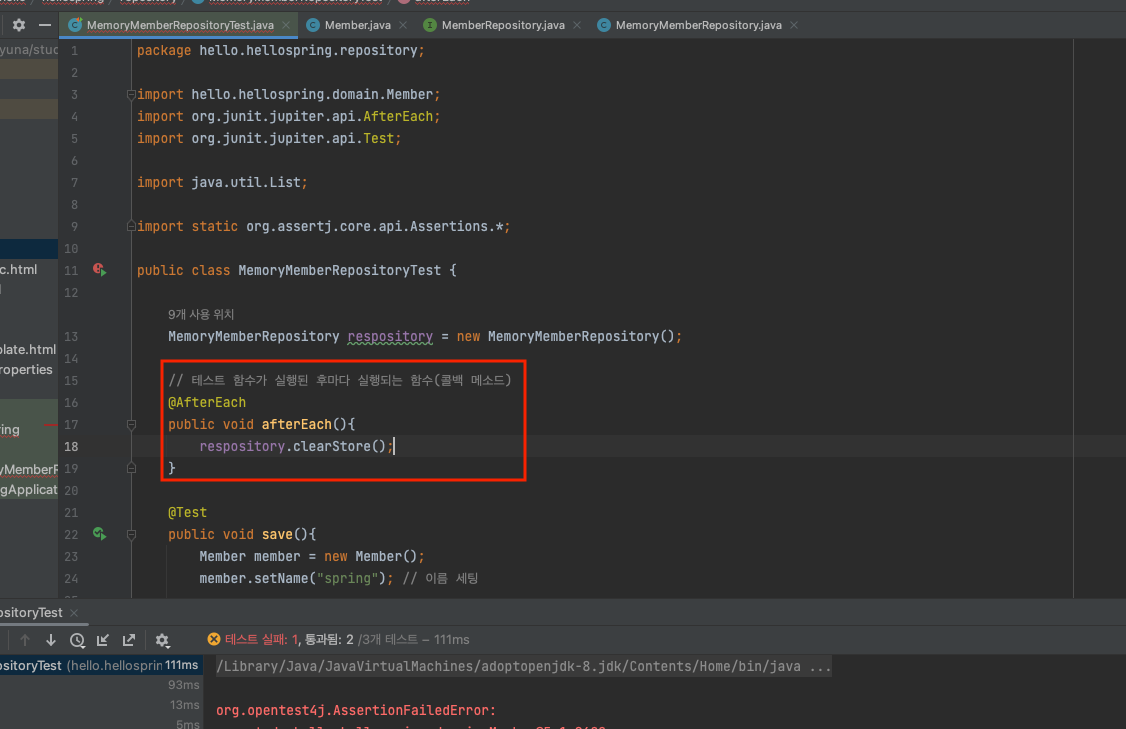Open test runner settings gear
The height and width of the screenshot is (729, 1126).
(162, 640)
